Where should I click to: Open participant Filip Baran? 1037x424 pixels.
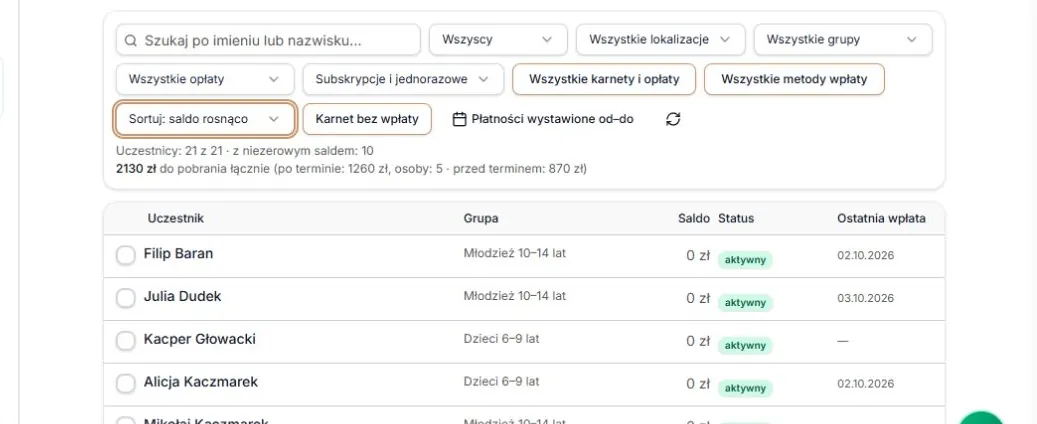pos(179,253)
